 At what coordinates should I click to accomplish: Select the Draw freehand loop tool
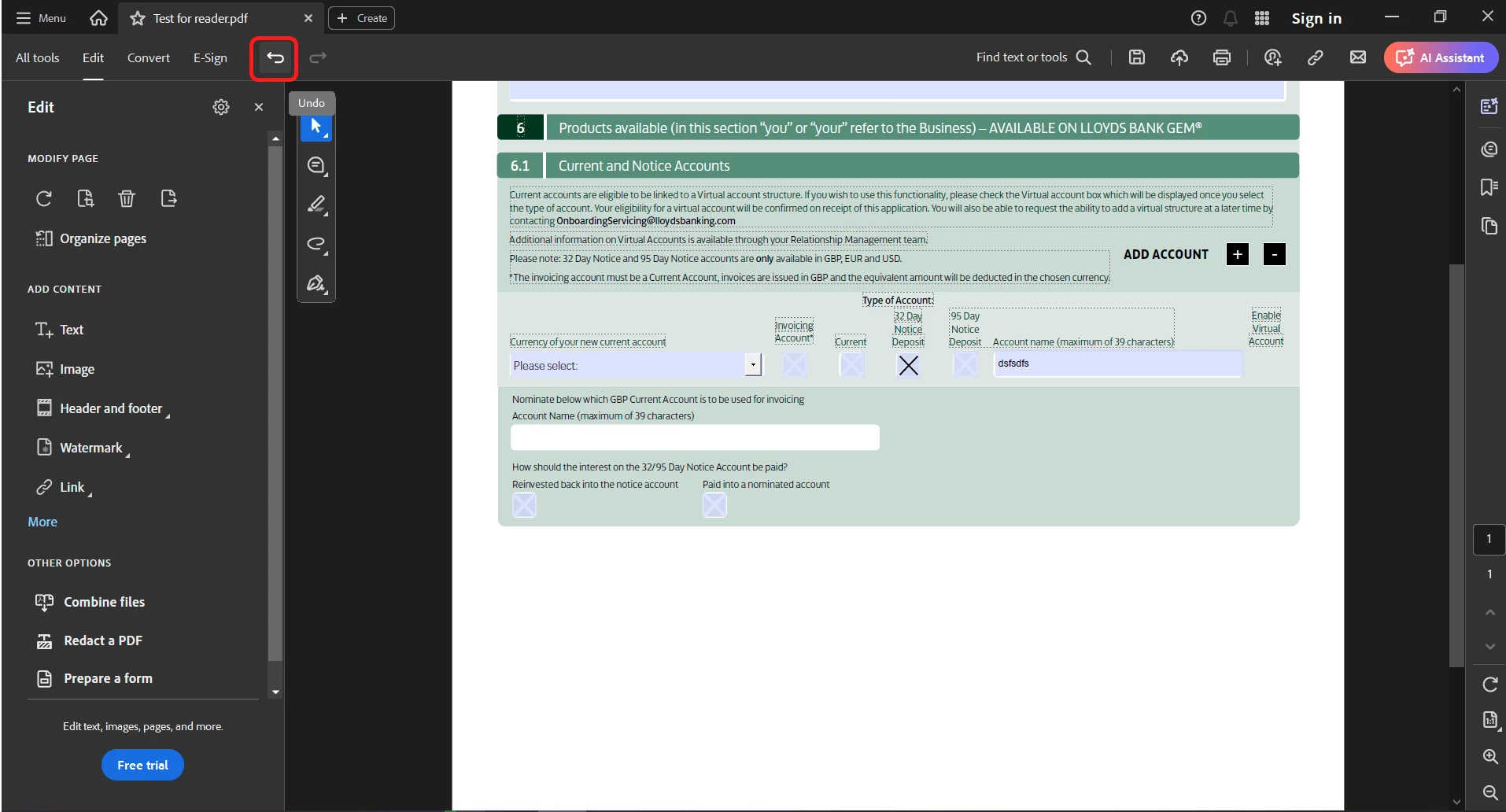[x=316, y=244]
